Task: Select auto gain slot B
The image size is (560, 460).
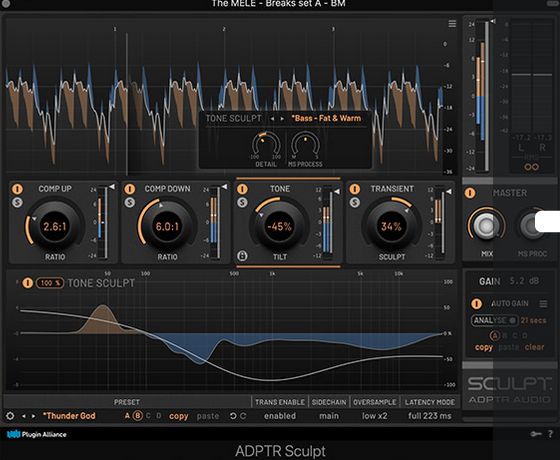Action: click(505, 336)
